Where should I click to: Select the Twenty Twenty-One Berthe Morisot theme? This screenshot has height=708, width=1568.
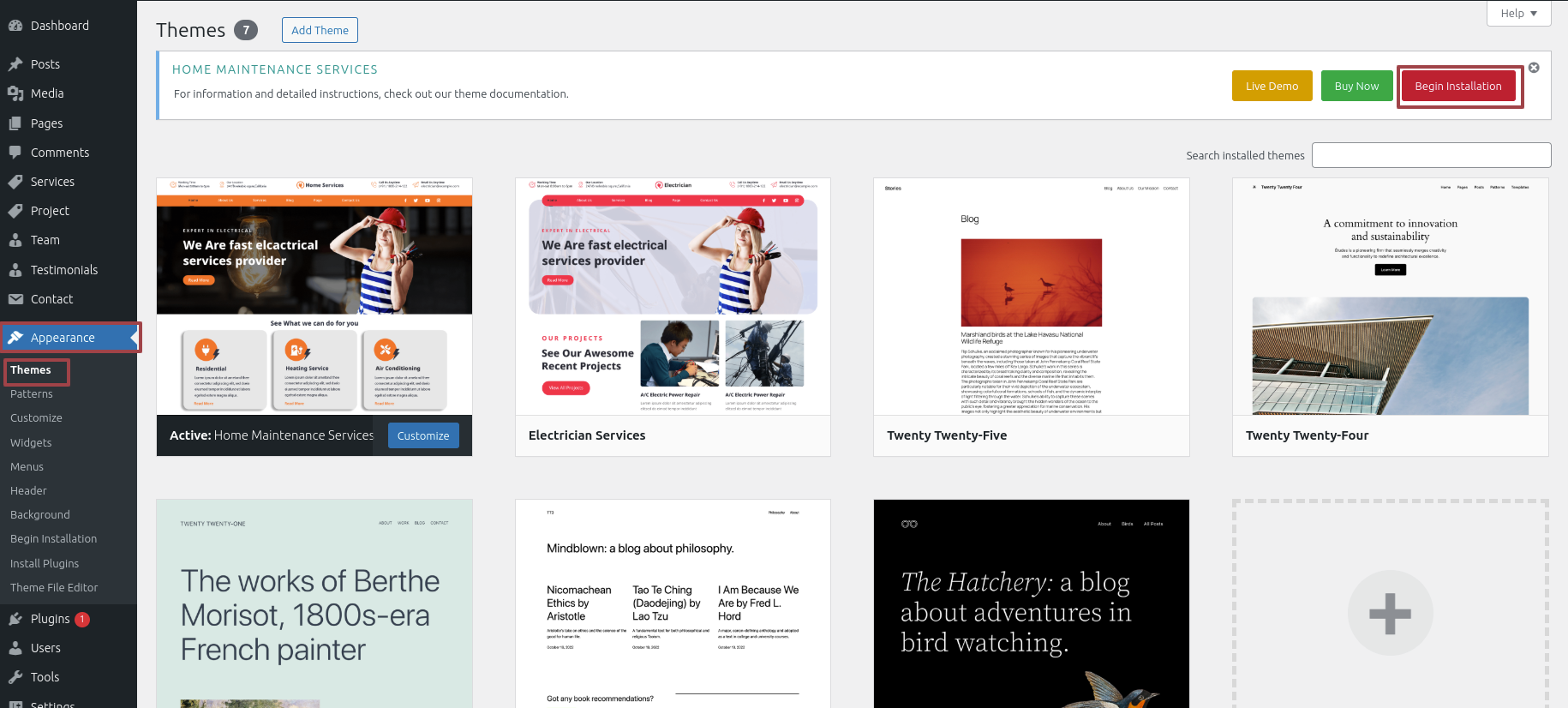314,603
